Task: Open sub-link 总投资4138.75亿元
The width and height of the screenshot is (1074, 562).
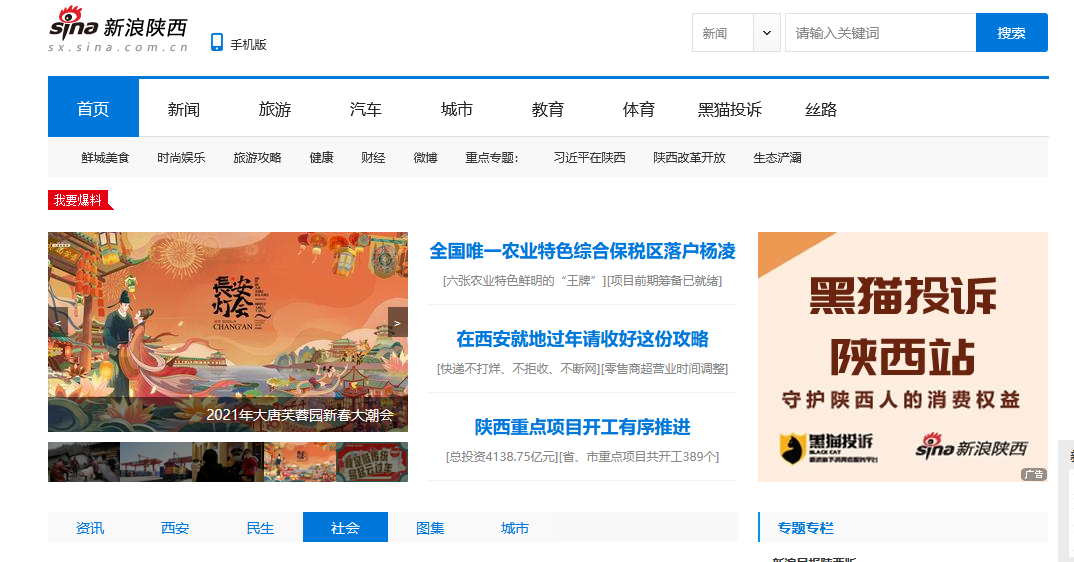Action: [502, 456]
